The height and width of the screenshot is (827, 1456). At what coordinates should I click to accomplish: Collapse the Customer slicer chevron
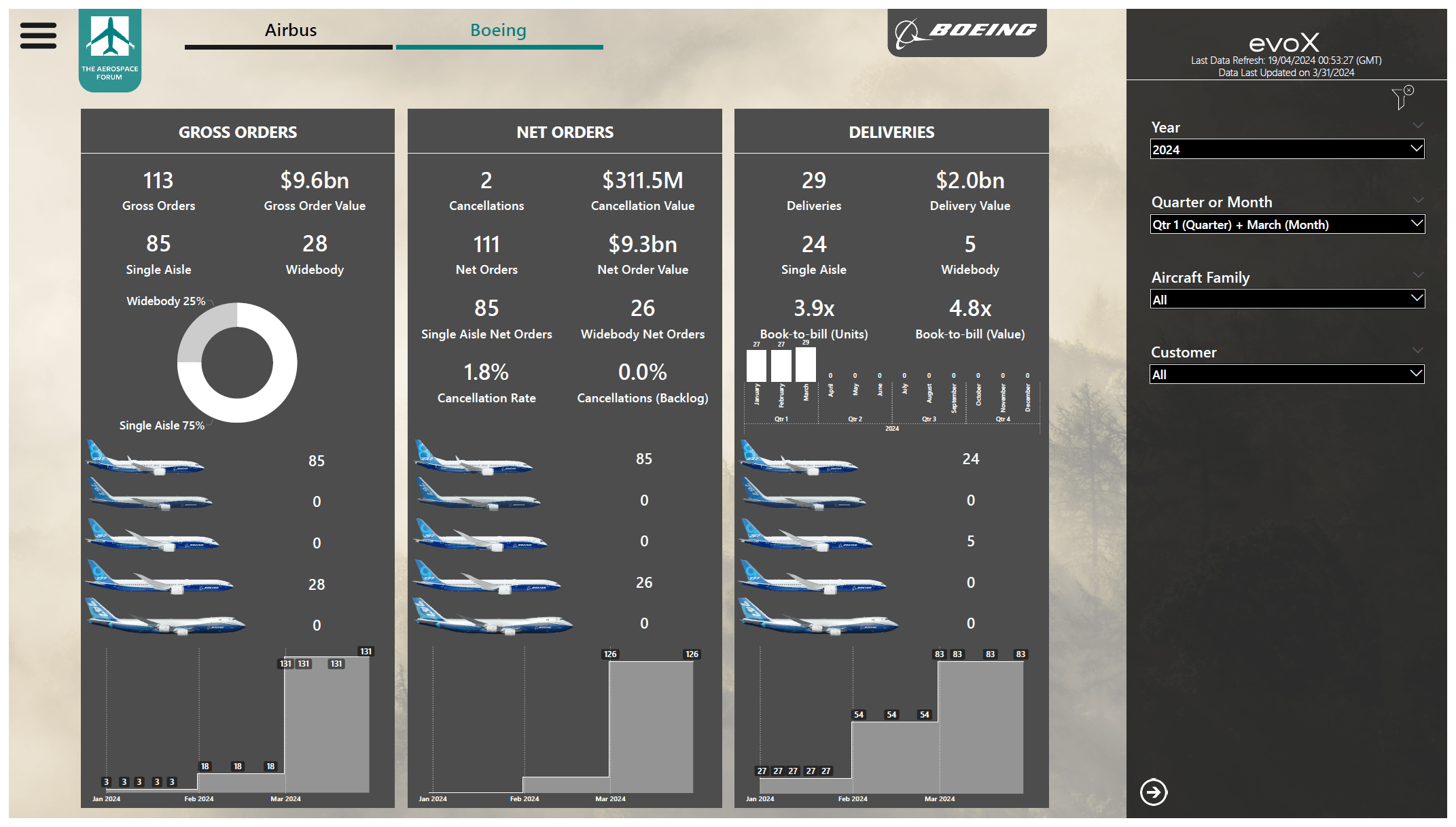(1417, 350)
